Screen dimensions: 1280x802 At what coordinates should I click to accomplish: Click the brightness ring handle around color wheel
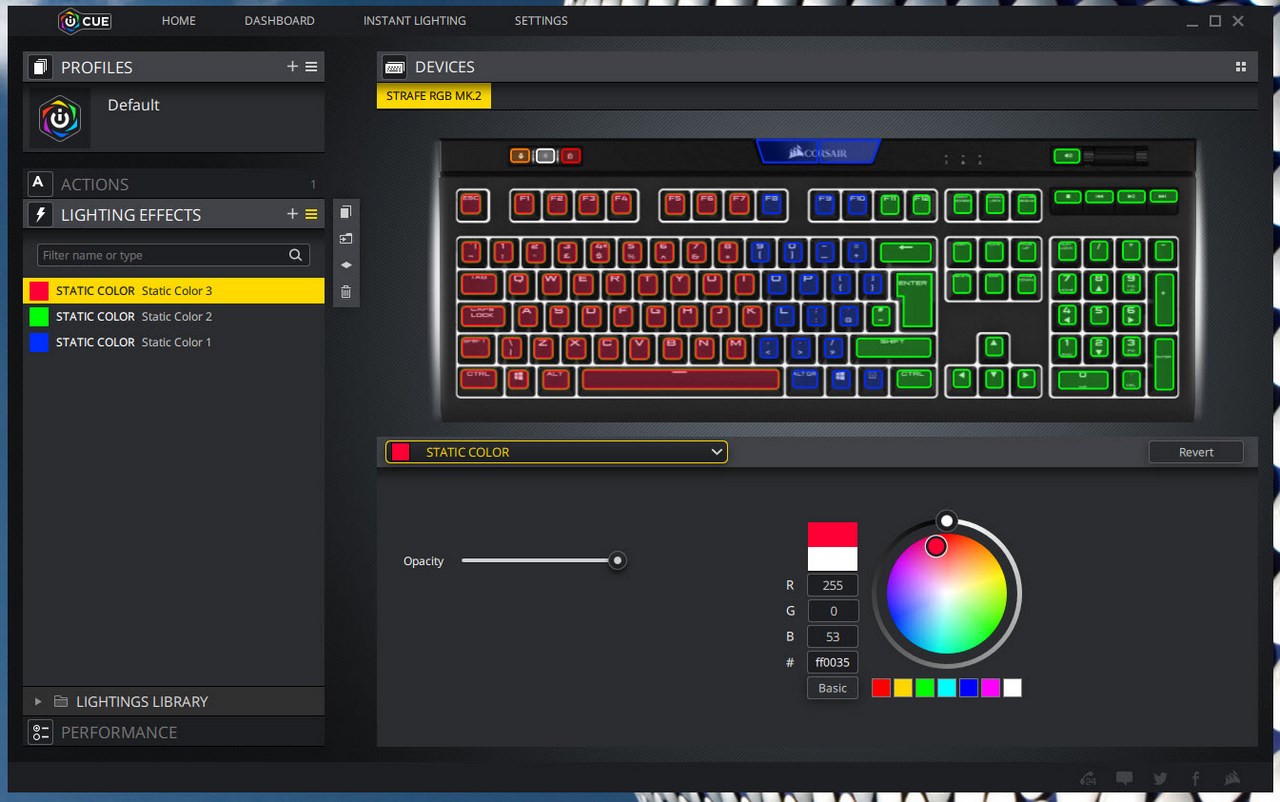[947, 521]
